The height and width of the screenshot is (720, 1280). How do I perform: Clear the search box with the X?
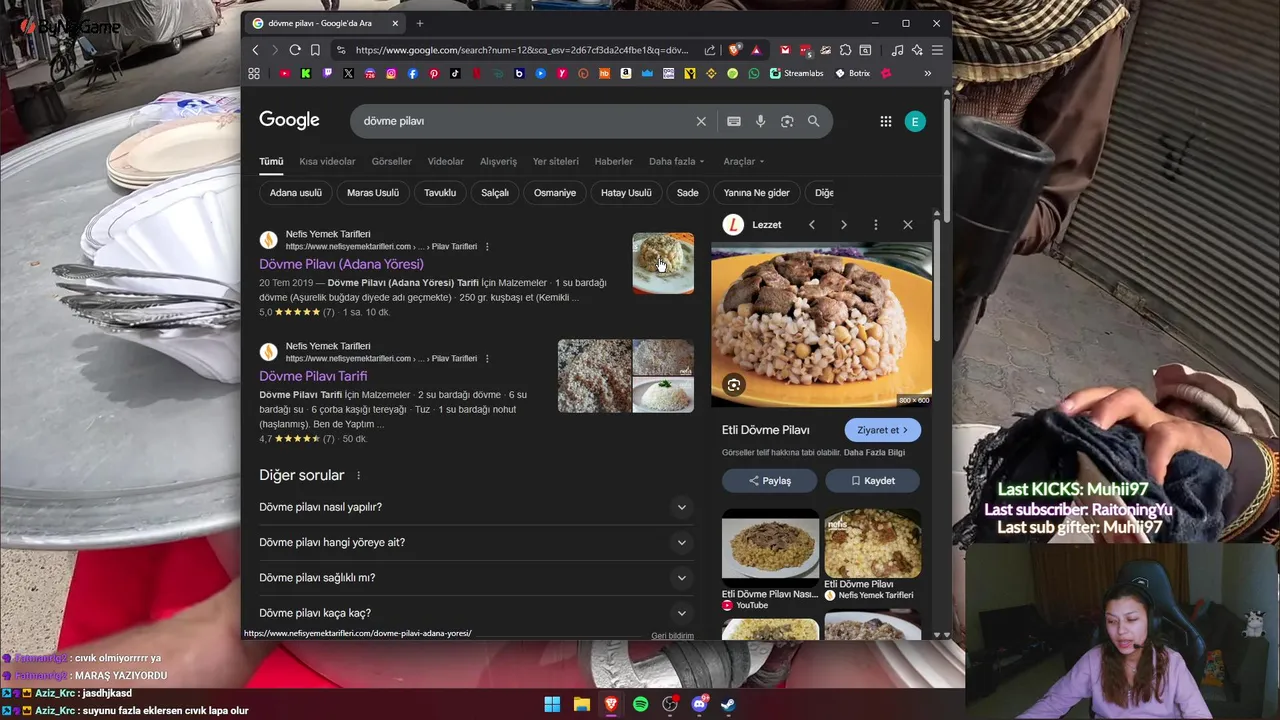701,121
